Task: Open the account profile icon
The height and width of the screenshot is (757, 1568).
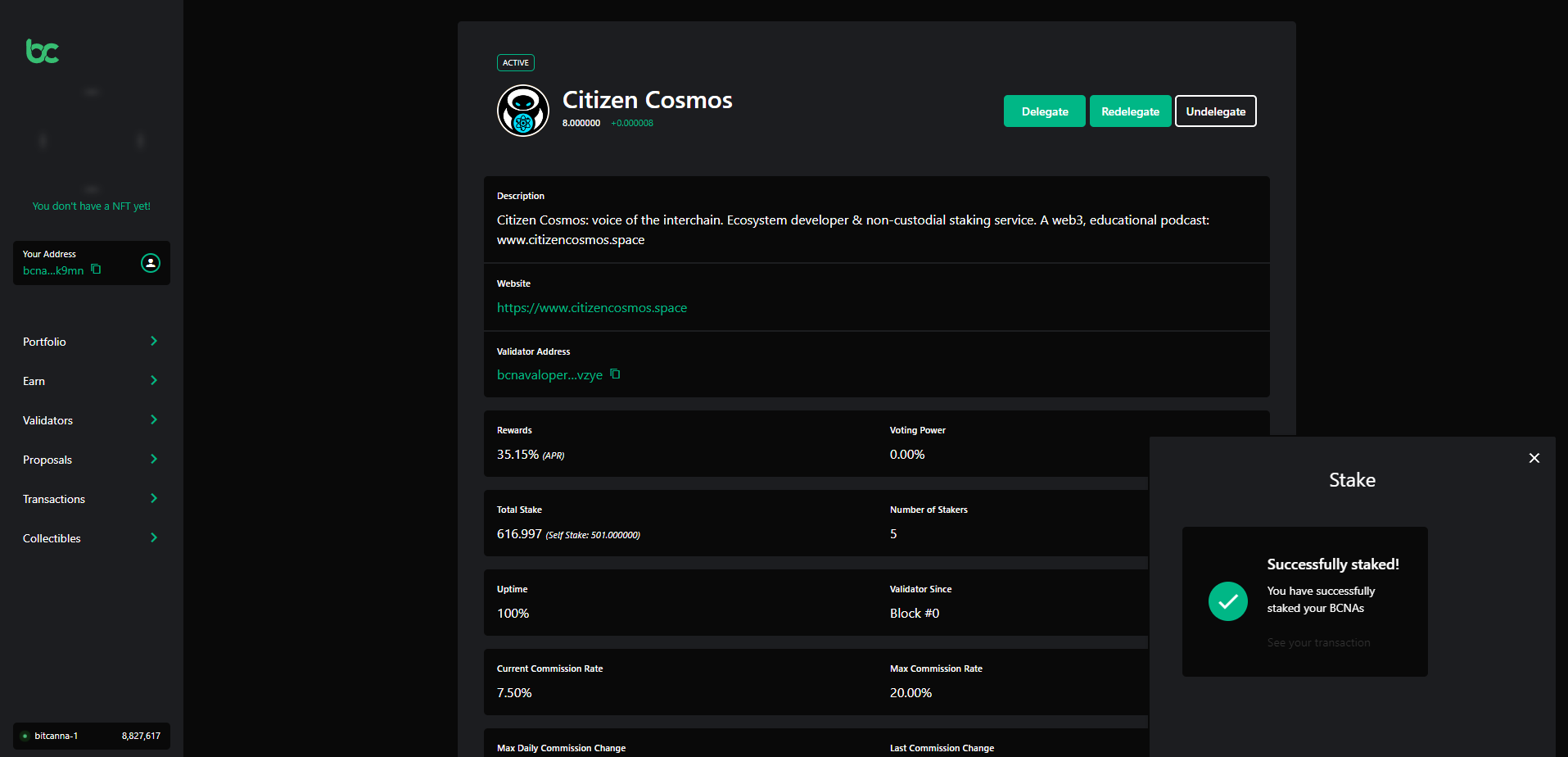Action: pos(151,263)
